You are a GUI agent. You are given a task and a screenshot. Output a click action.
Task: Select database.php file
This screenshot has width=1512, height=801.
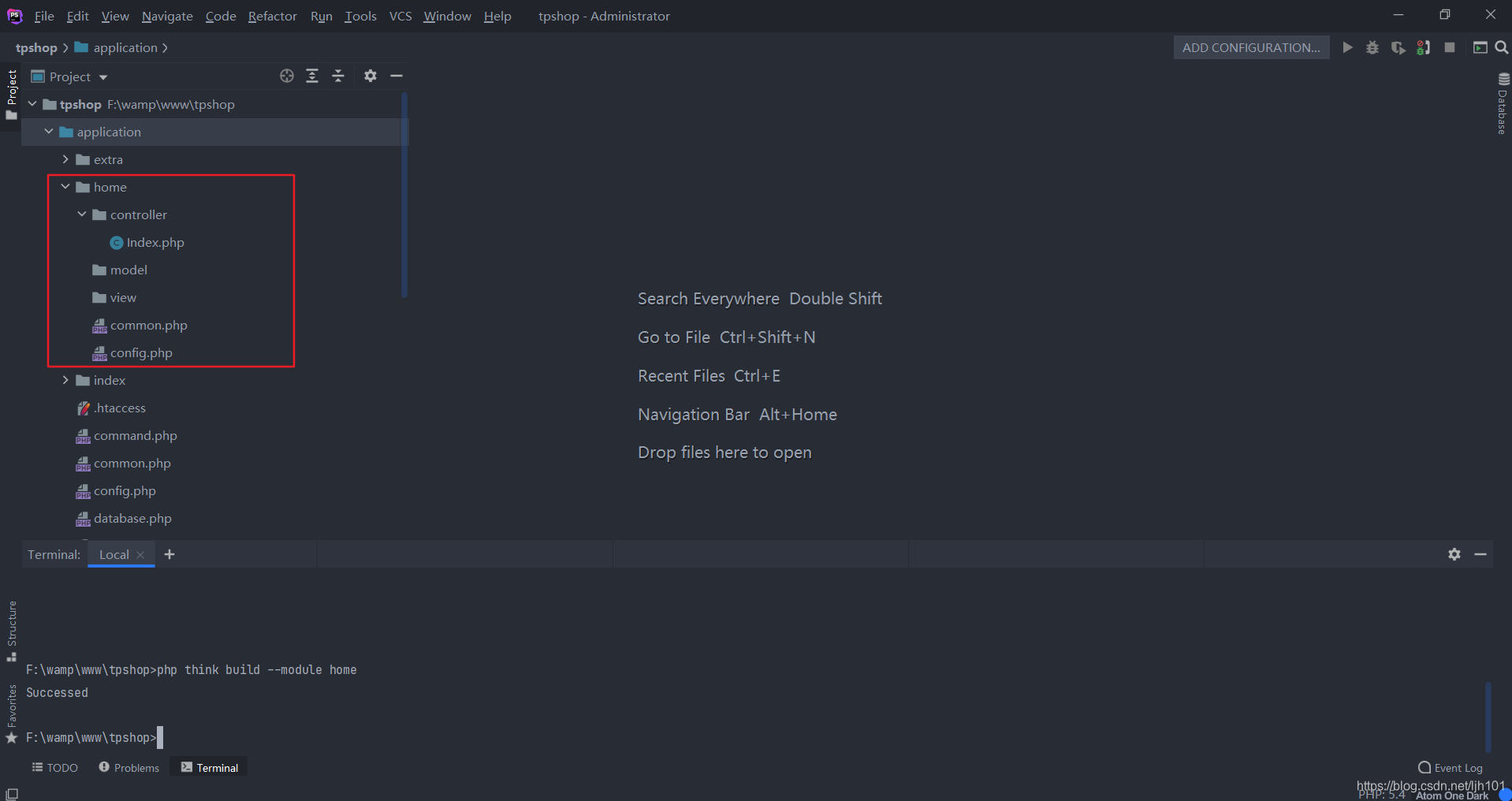point(124,519)
